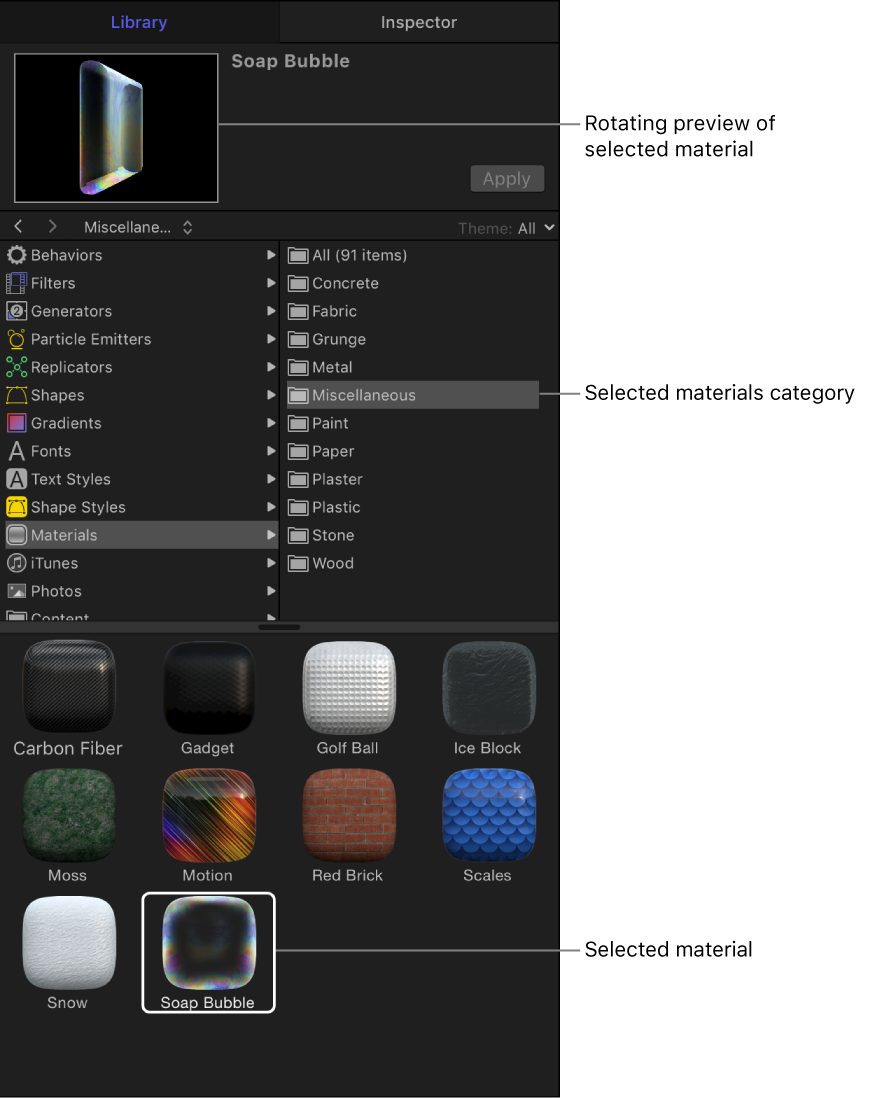
Task: Switch to the Library tab
Action: (x=139, y=21)
